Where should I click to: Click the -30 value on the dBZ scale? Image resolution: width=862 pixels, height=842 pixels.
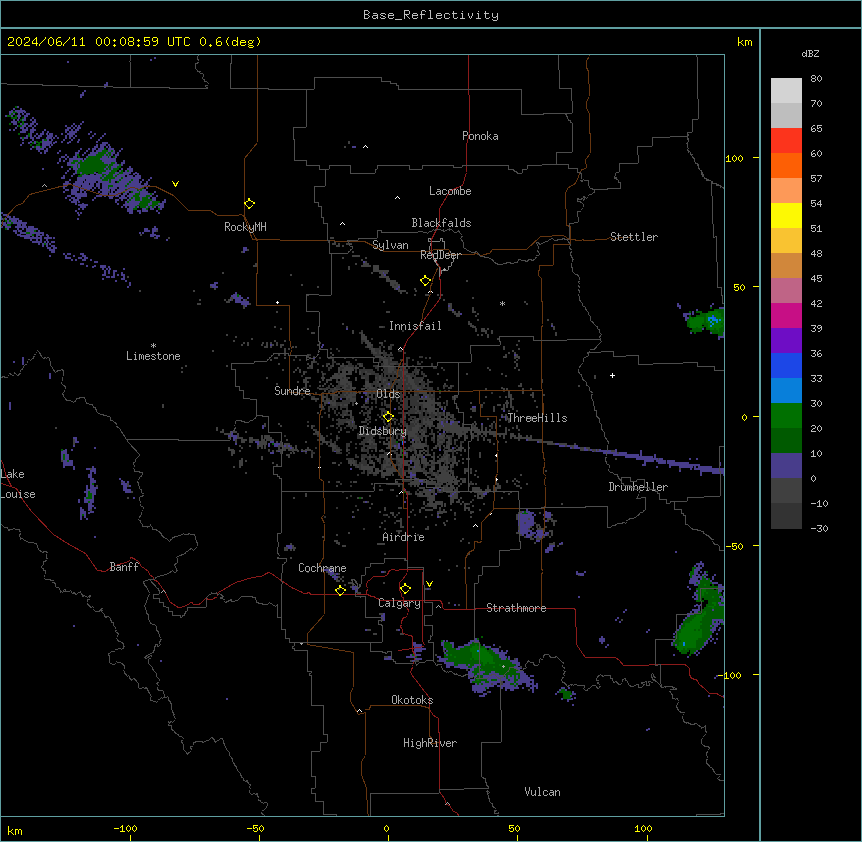pyautogui.click(x=819, y=528)
